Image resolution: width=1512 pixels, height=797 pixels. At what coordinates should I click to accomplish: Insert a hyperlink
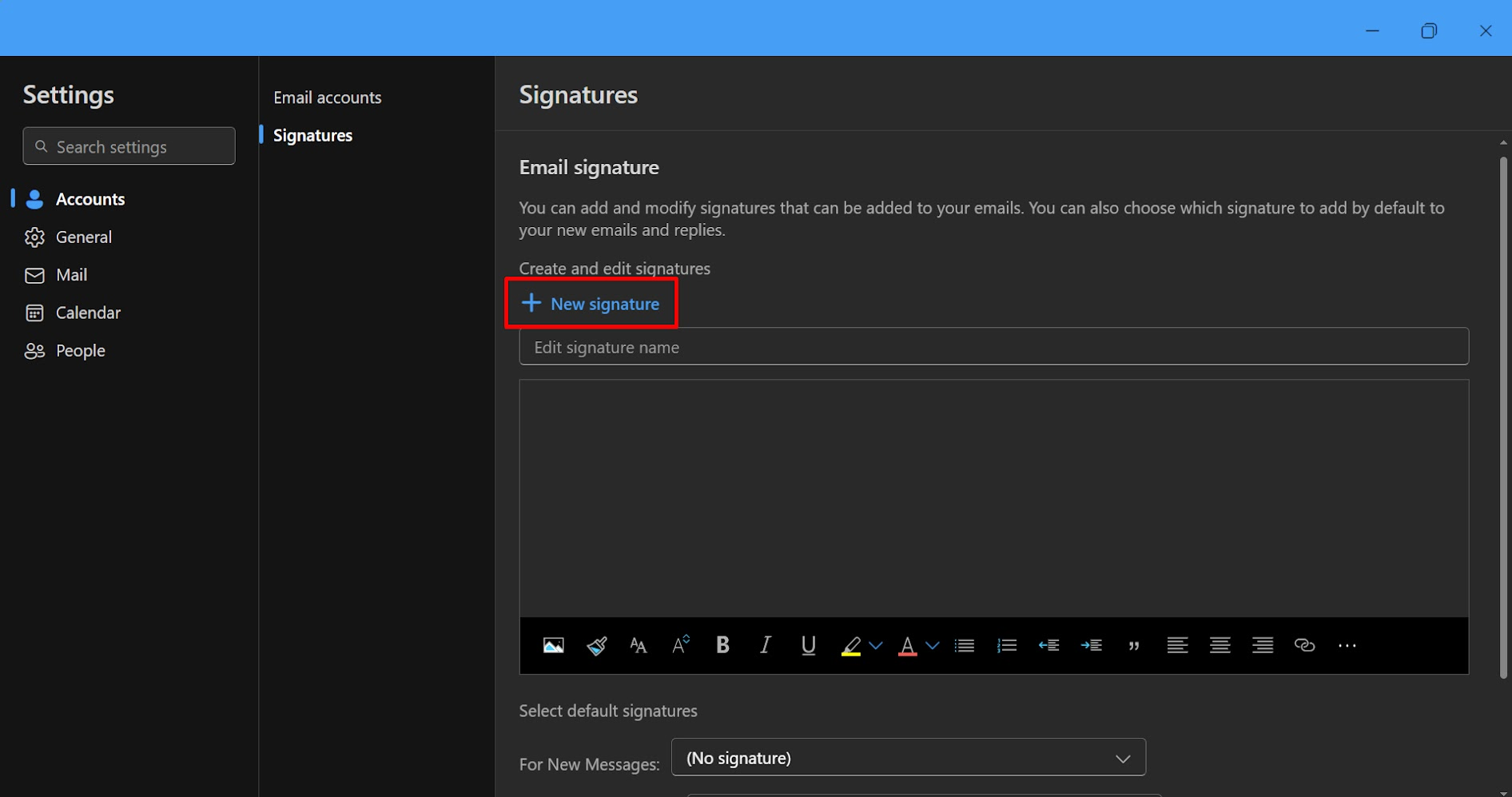[1304, 645]
